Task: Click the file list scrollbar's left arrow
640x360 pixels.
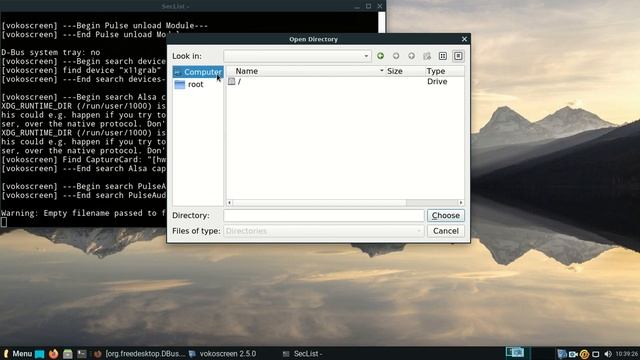Action: pos(229,202)
